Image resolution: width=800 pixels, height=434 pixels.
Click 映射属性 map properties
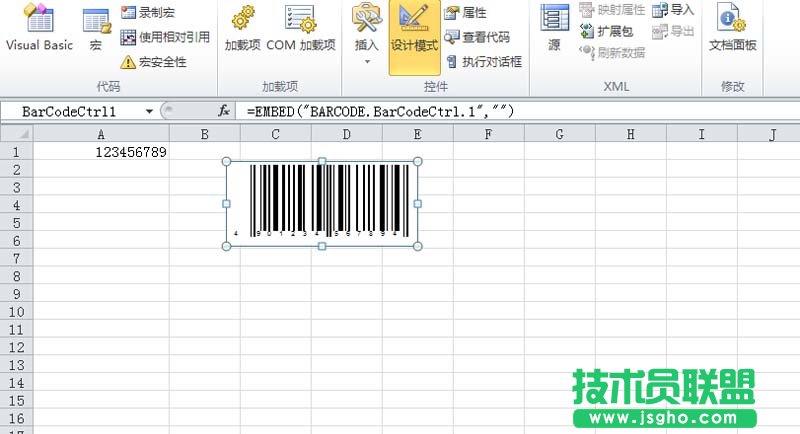[612, 9]
